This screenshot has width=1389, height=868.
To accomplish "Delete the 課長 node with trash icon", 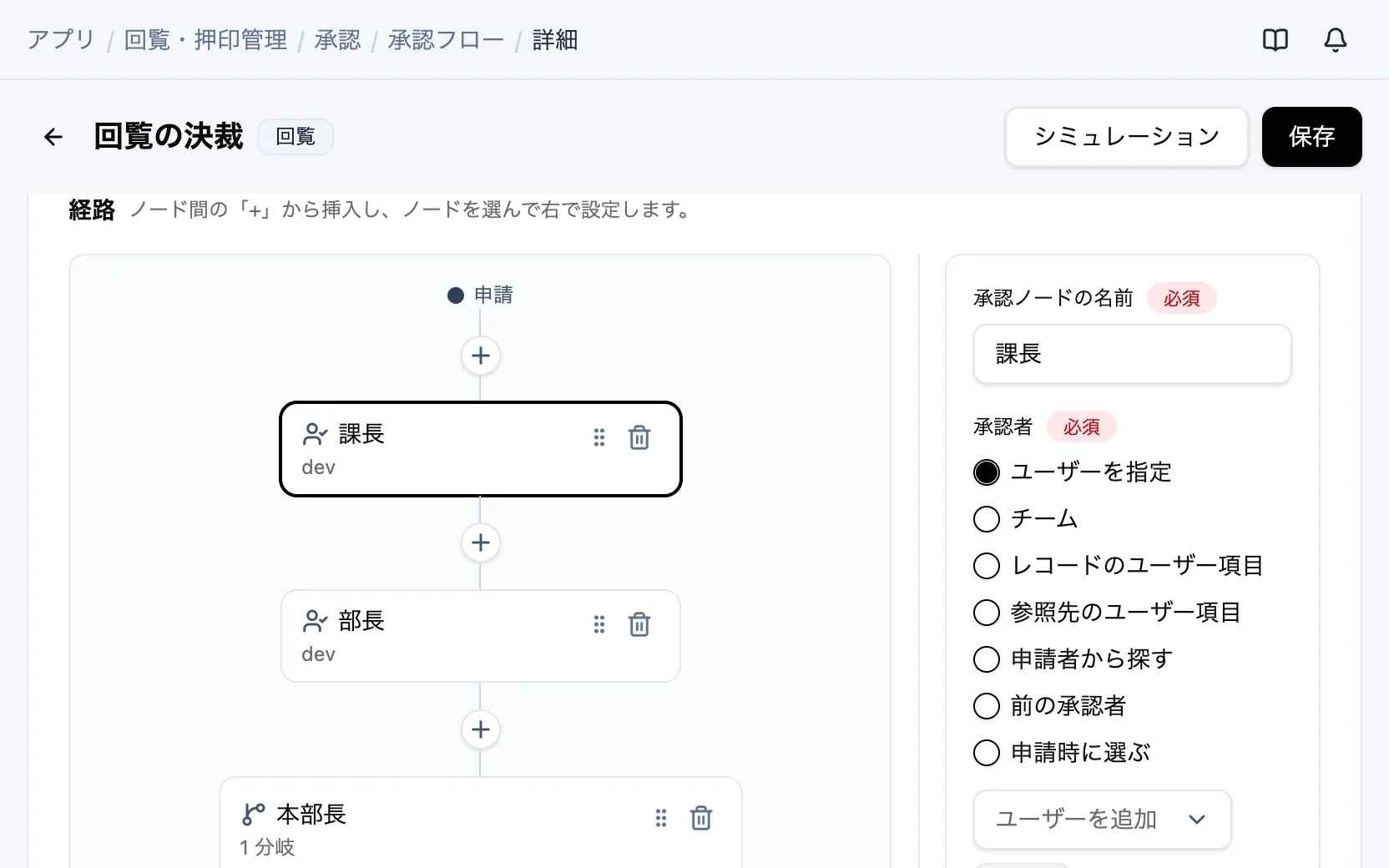I will 639,437.
